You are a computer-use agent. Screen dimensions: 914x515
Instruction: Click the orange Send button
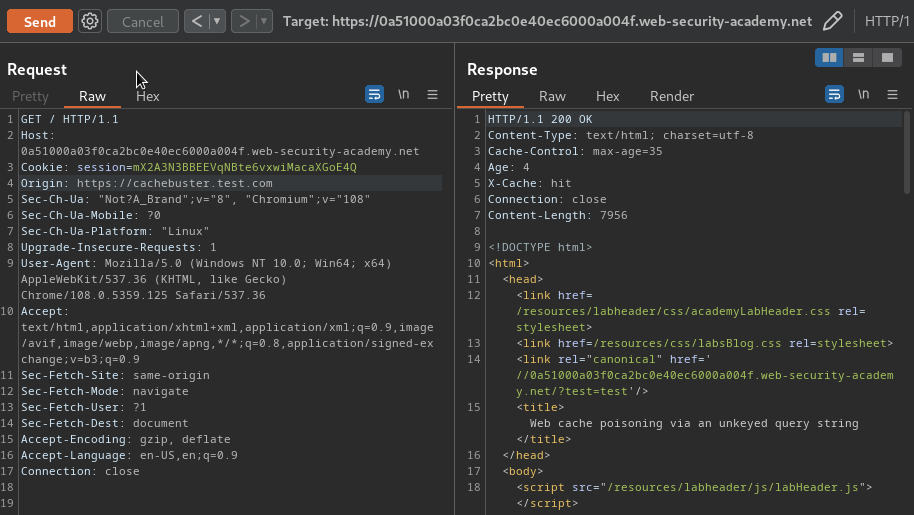click(40, 22)
